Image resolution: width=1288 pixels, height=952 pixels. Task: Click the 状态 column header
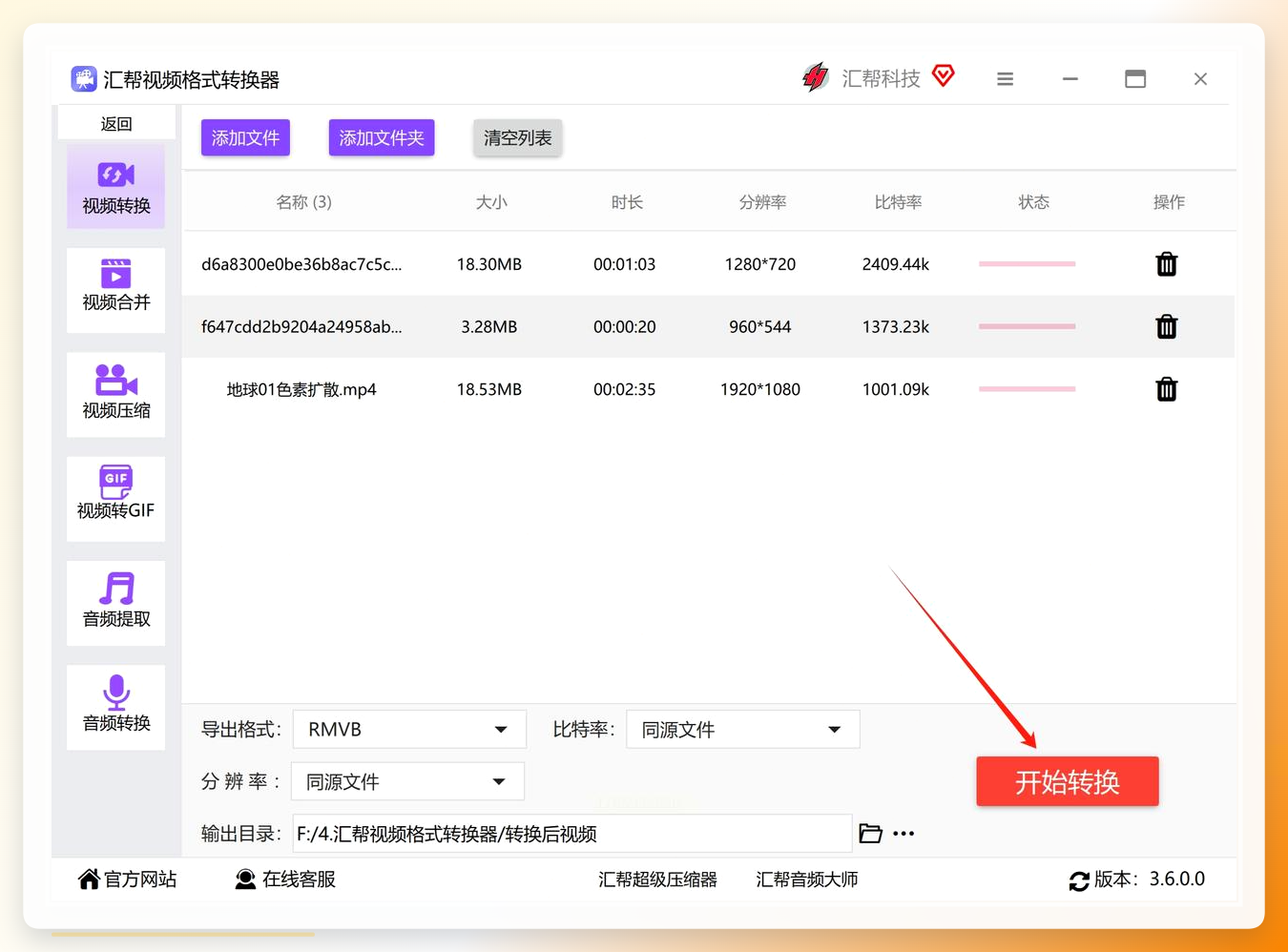pyautogui.click(x=1033, y=202)
